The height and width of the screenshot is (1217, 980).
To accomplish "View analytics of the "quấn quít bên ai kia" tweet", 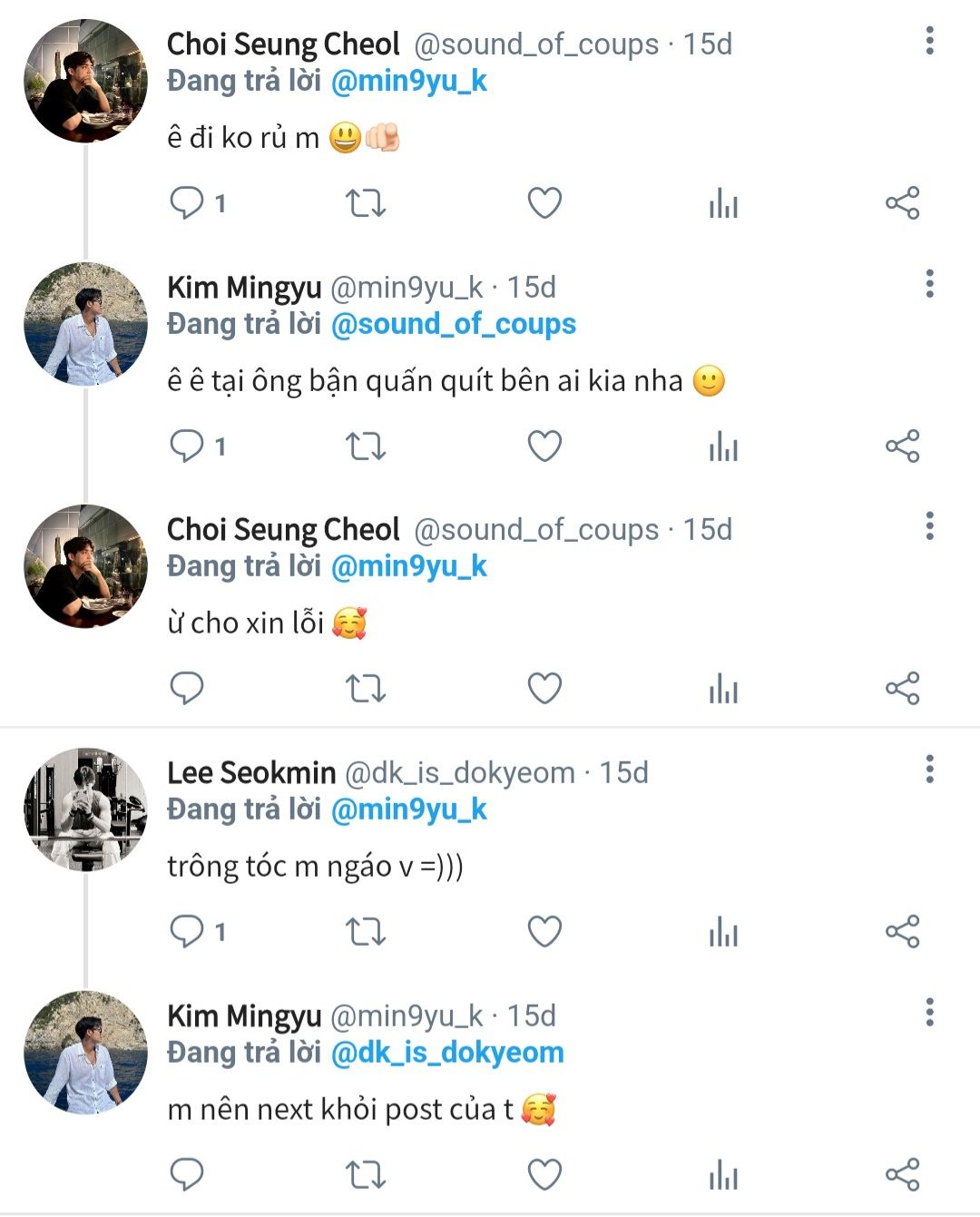I will (723, 447).
